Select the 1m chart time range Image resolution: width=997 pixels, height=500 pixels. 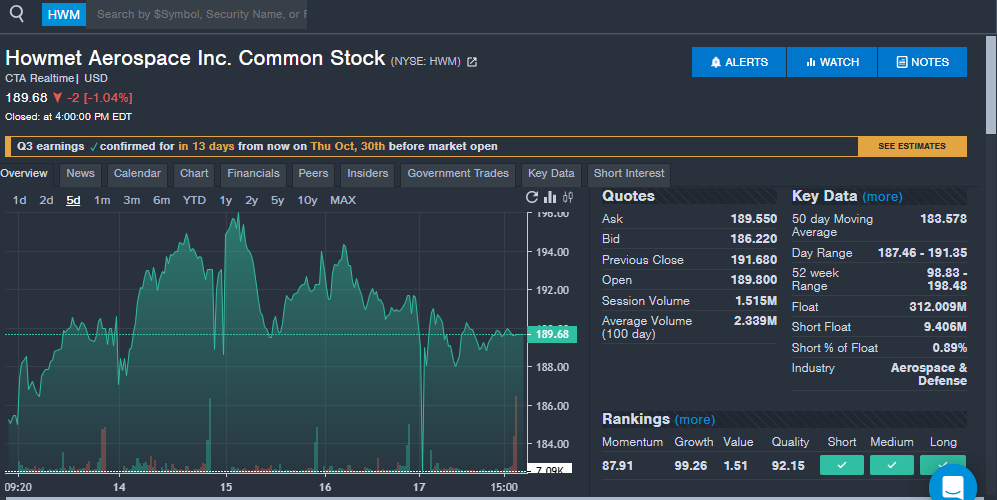pos(102,200)
